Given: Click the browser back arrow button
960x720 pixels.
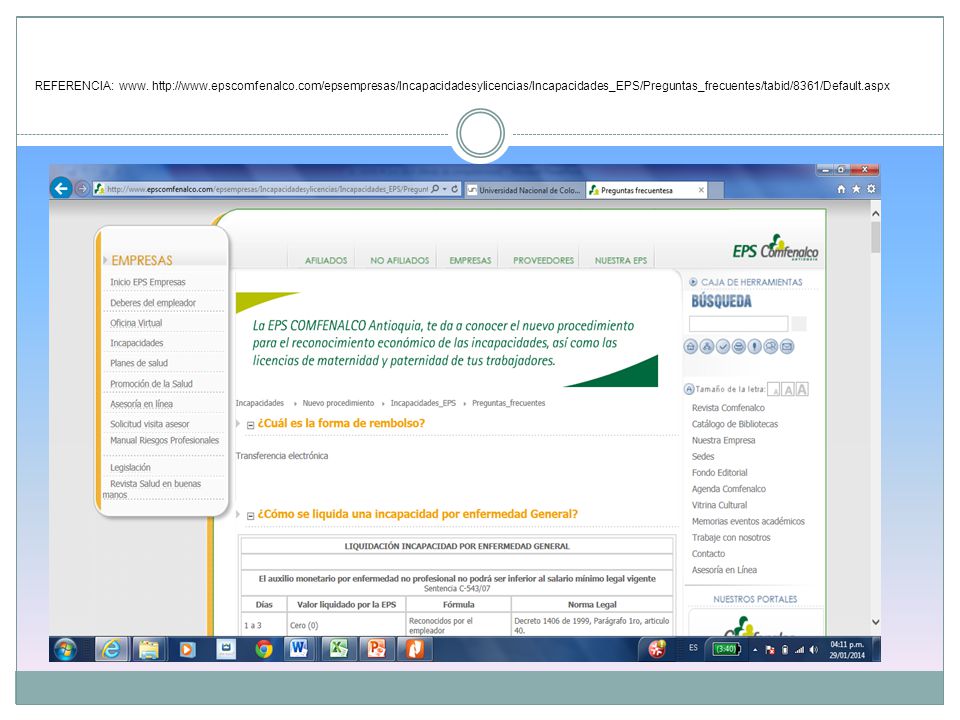Looking at the screenshot, I should click(x=61, y=189).
